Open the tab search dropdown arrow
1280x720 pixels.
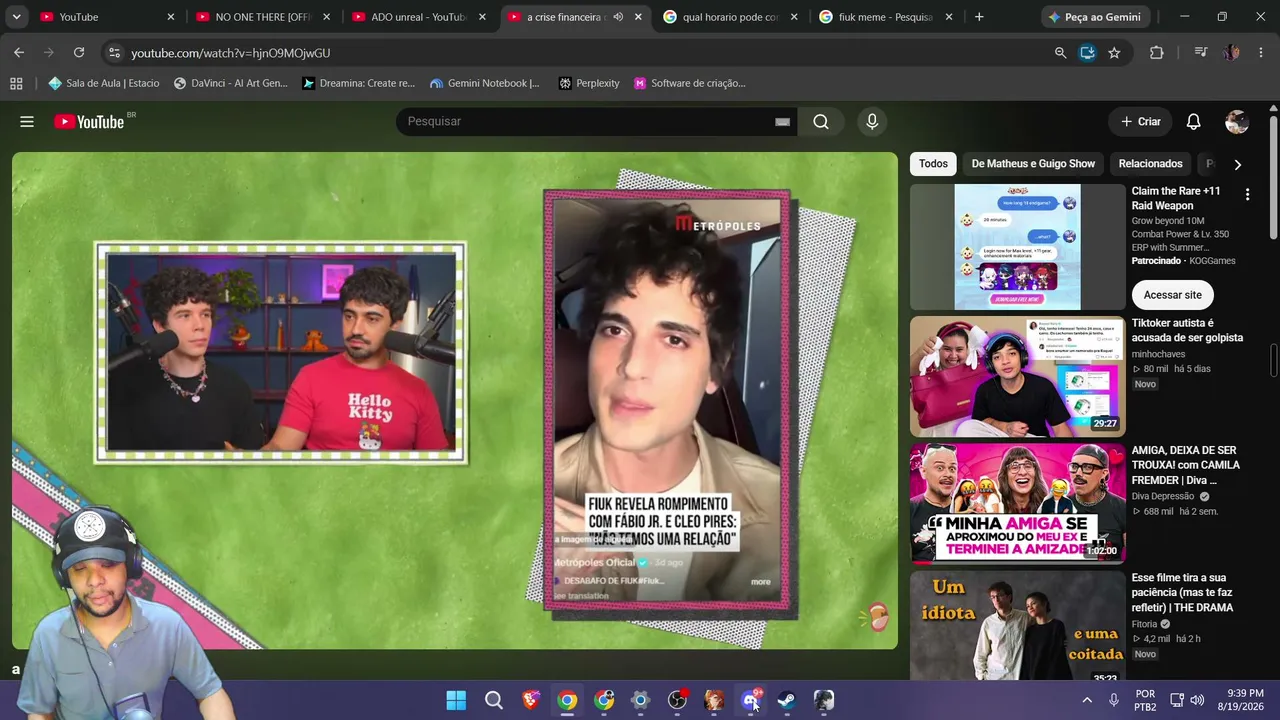[x=16, y=17]
